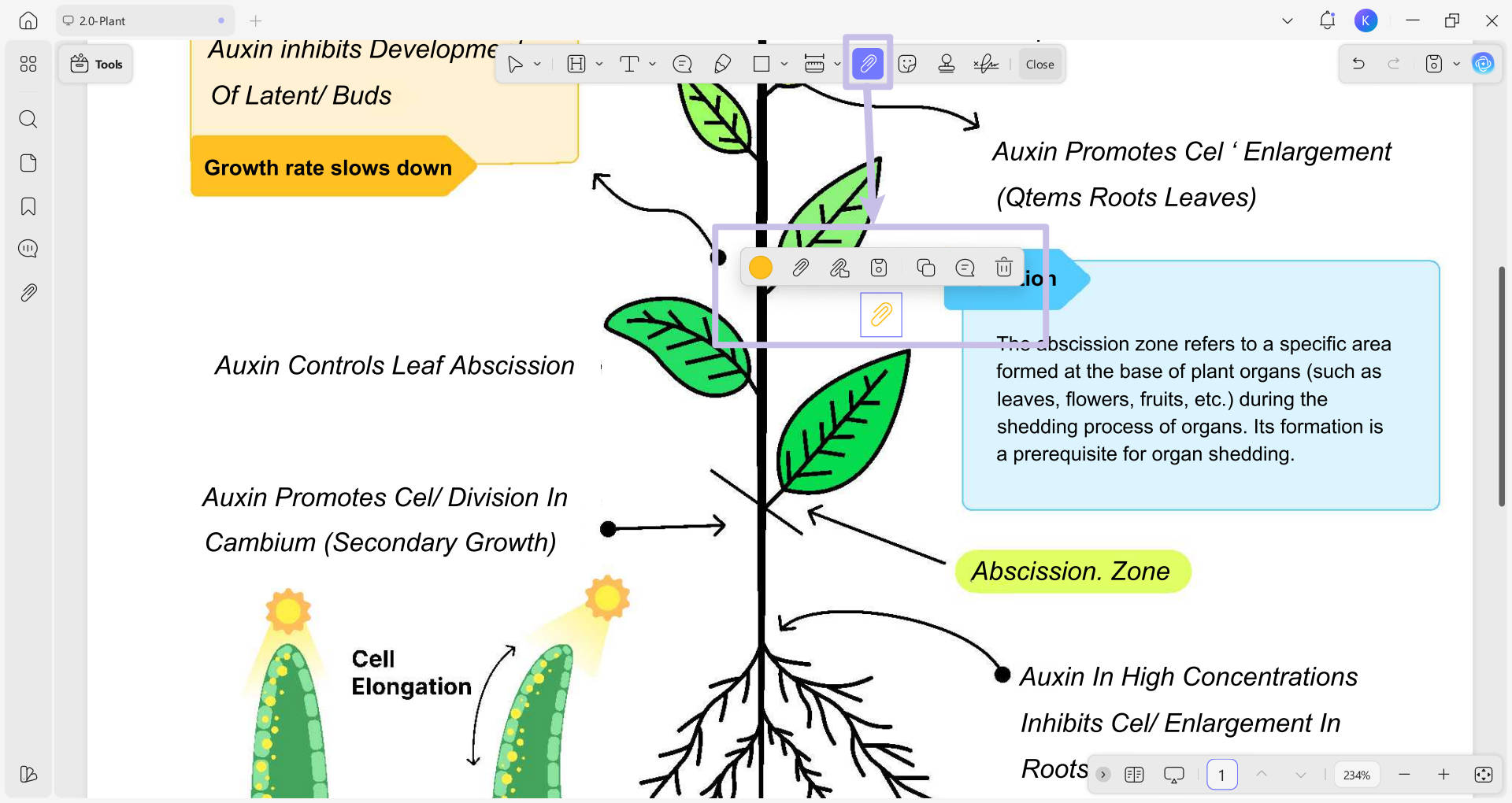Open the bookmarks panel
The image size is (1512, 803).
click(x=28, y=206)
